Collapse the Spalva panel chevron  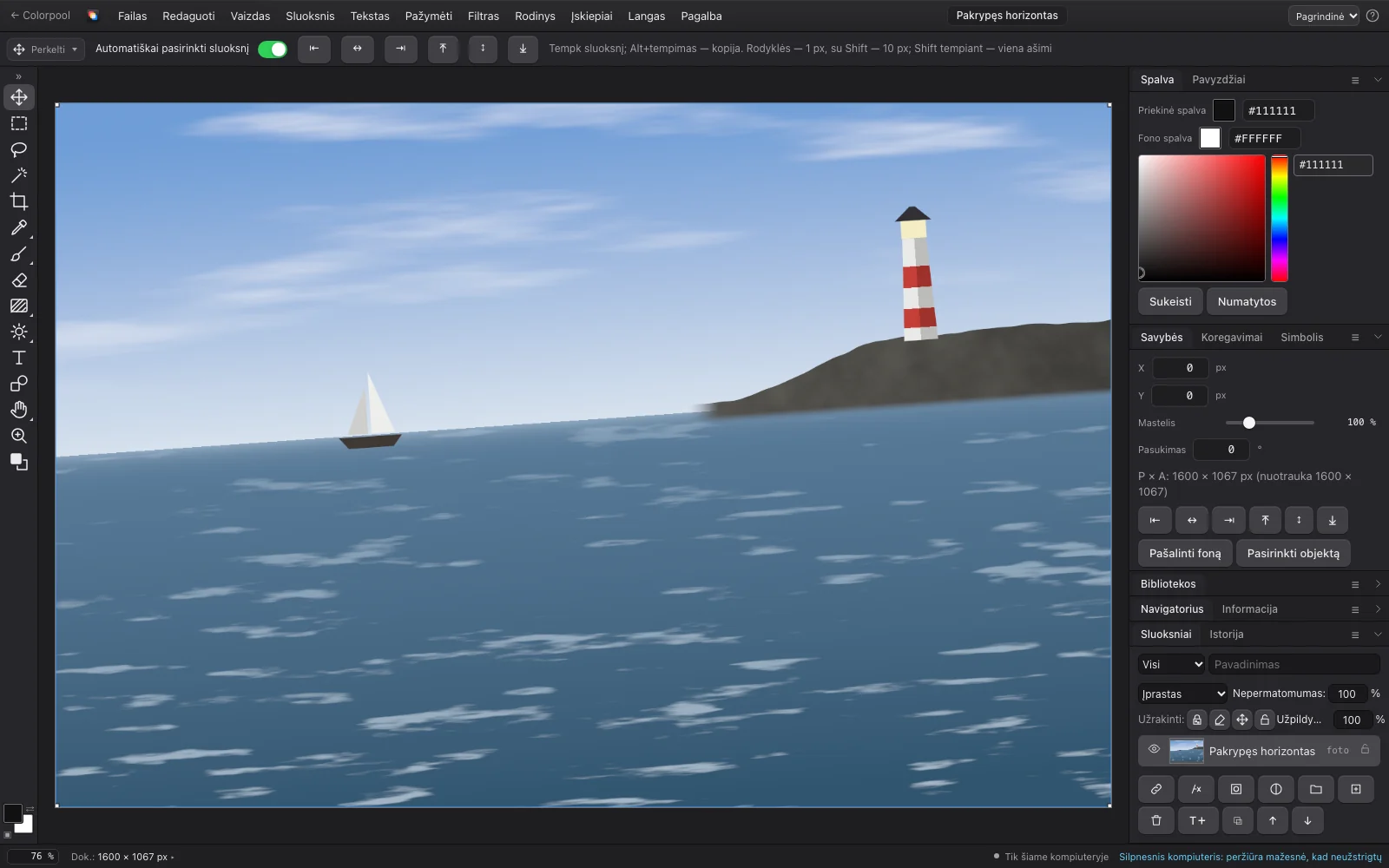[x=1378, y=80]
